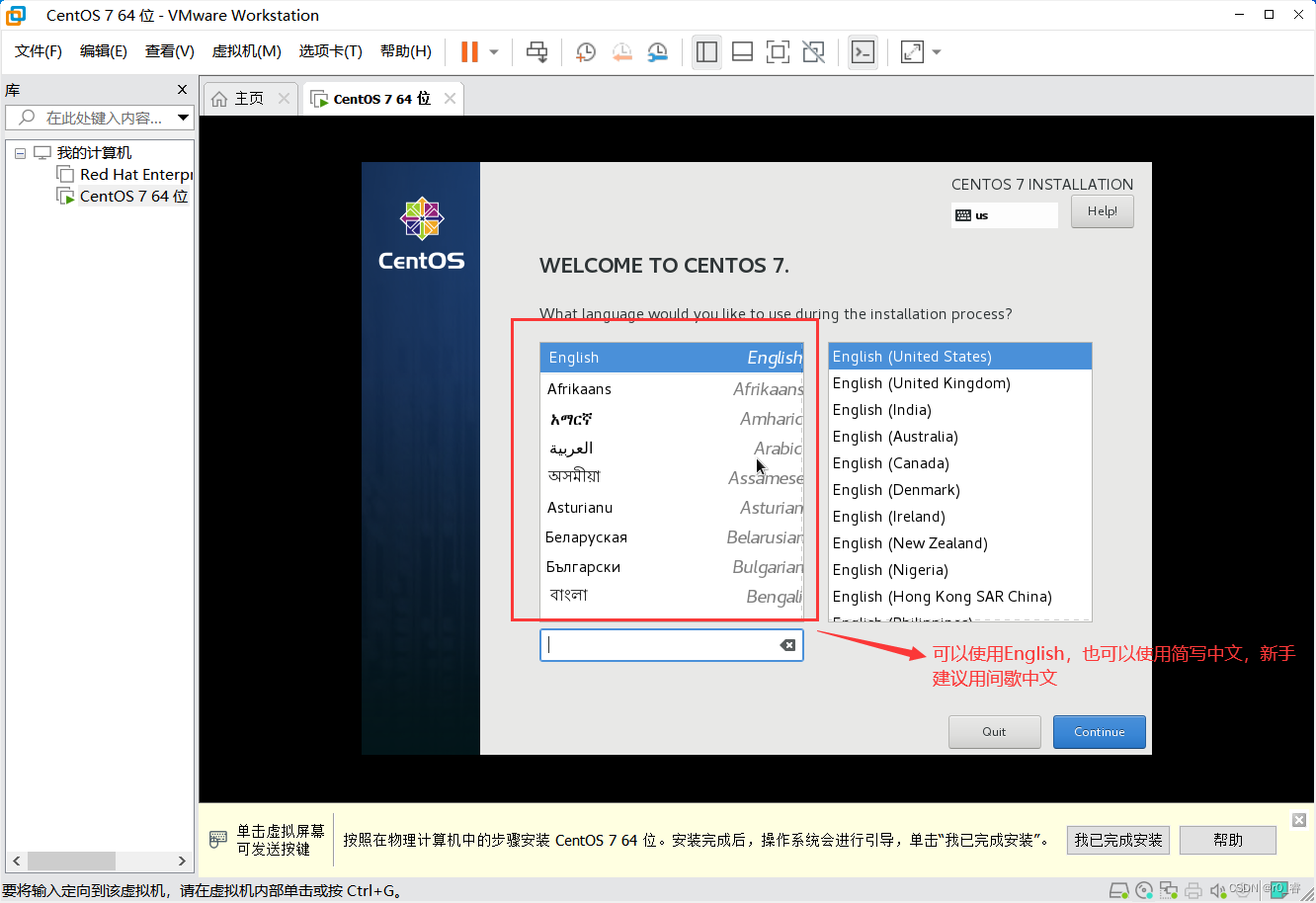Select the Assamese language row
Image resolution: width=1316 pixels, height=903 pixels.
672,478
